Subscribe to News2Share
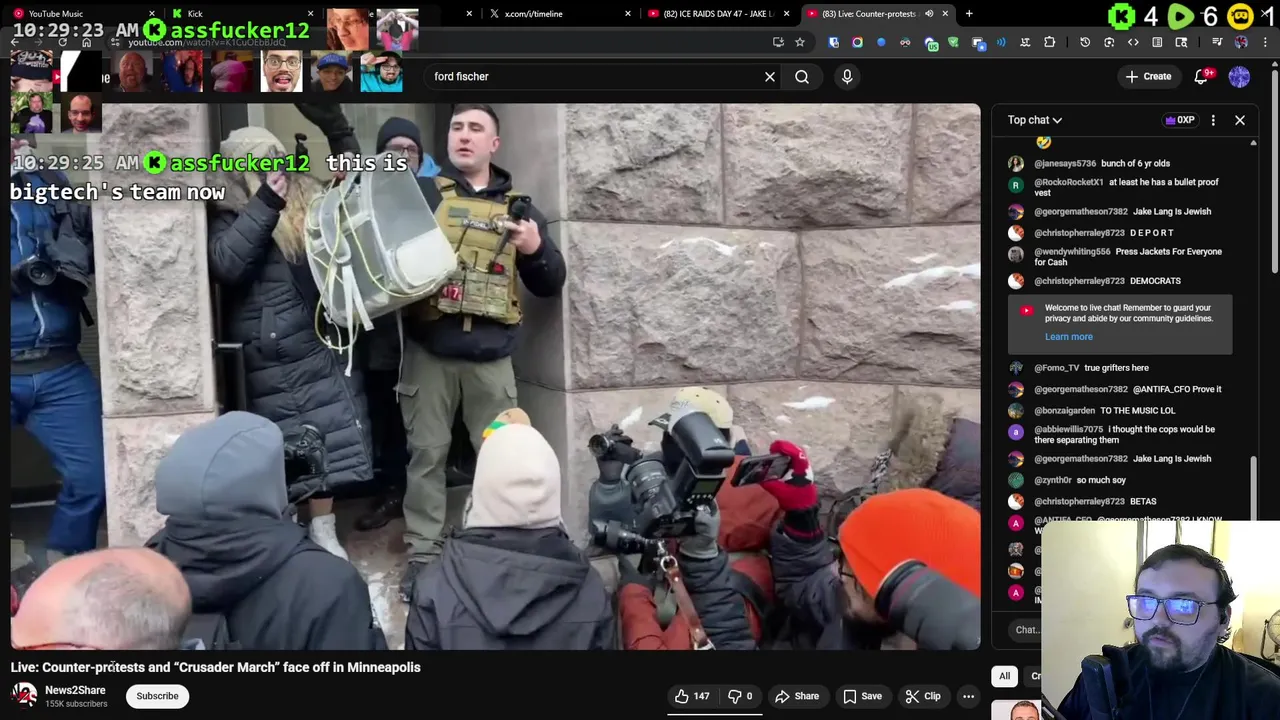The height and width of the screenshot is (720, 1280). [x=157, y=696]
